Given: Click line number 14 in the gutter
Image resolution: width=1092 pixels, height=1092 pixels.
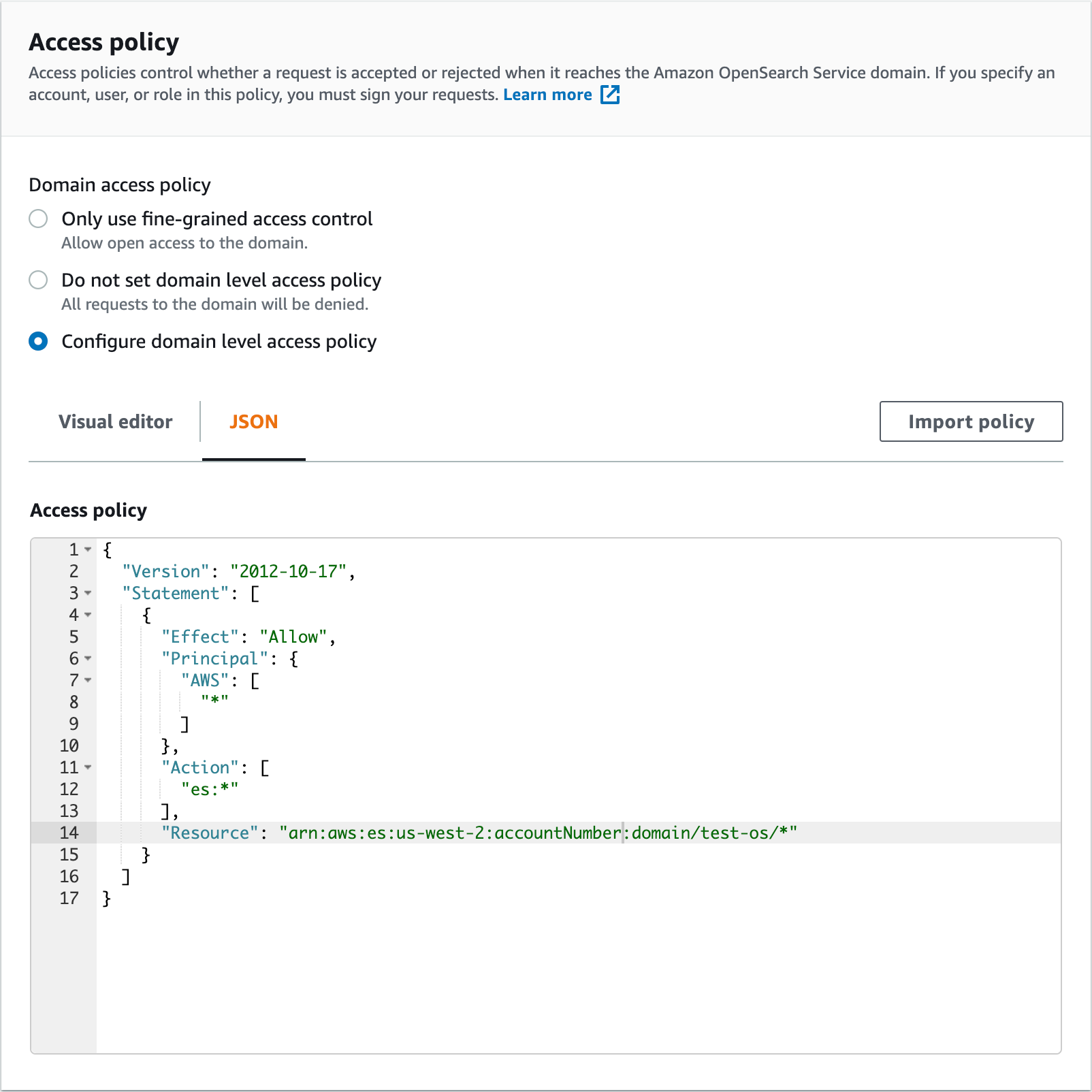Looking at the screenshot, I should [68, 832].
